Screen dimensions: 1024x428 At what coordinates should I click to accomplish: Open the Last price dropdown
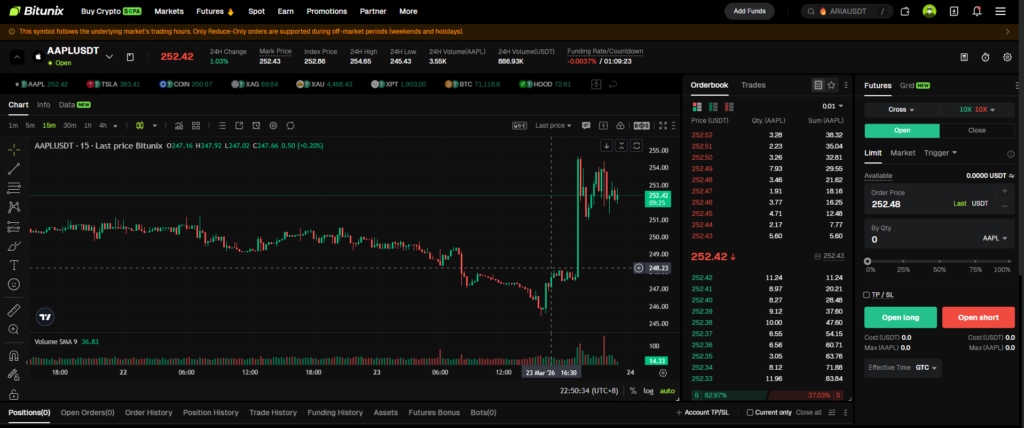[553, 125]
